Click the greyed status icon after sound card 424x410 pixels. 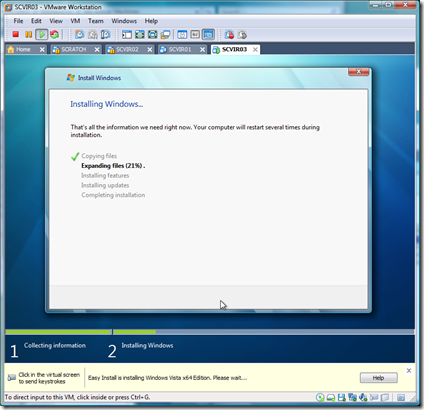374,397
